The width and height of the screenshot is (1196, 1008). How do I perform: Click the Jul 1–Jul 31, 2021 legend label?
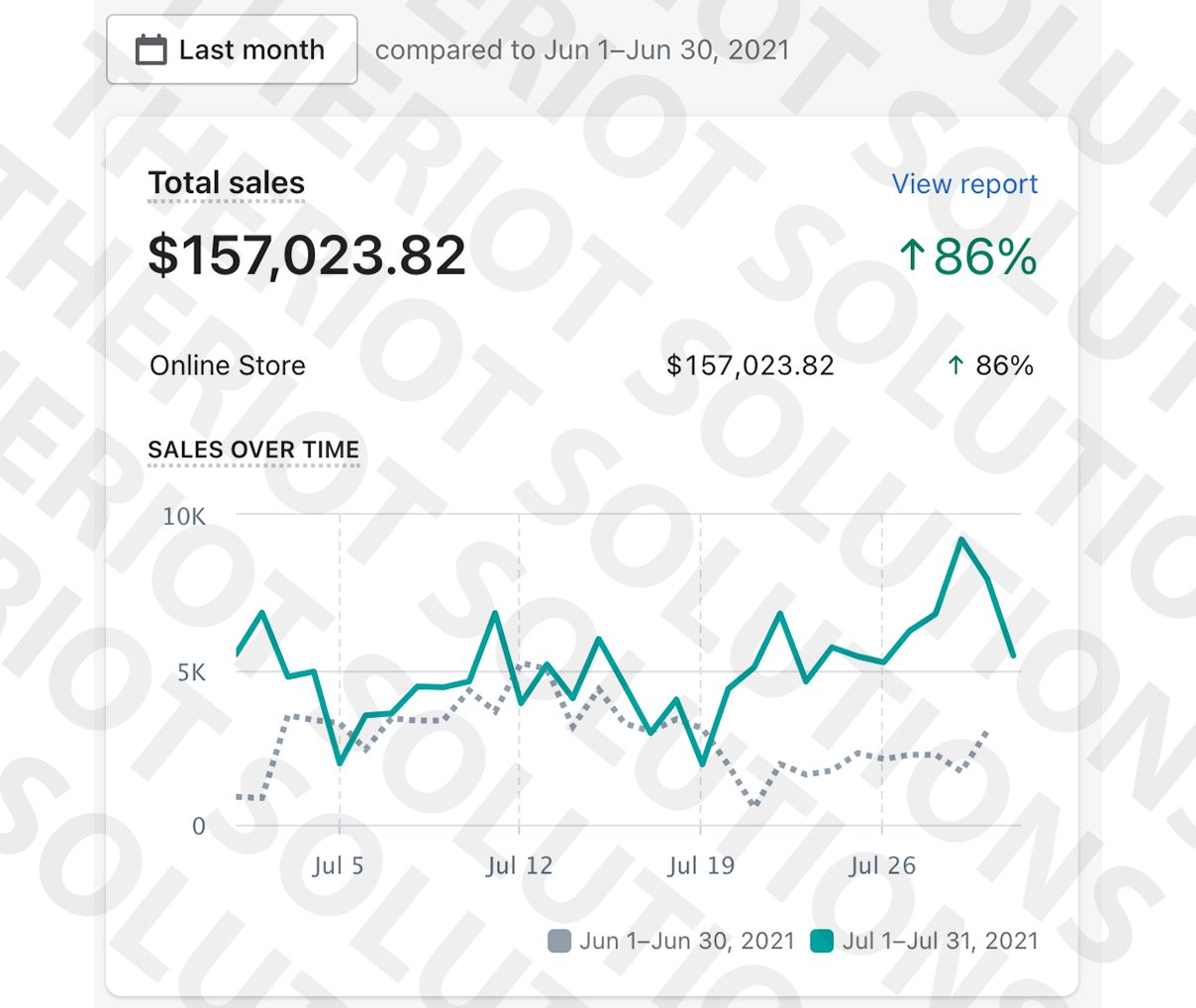click(941, 941)
